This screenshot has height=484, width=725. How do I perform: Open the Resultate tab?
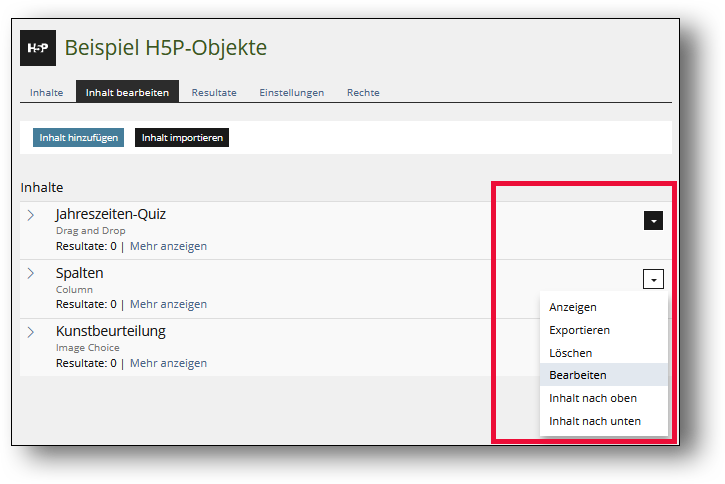(214, 93)
